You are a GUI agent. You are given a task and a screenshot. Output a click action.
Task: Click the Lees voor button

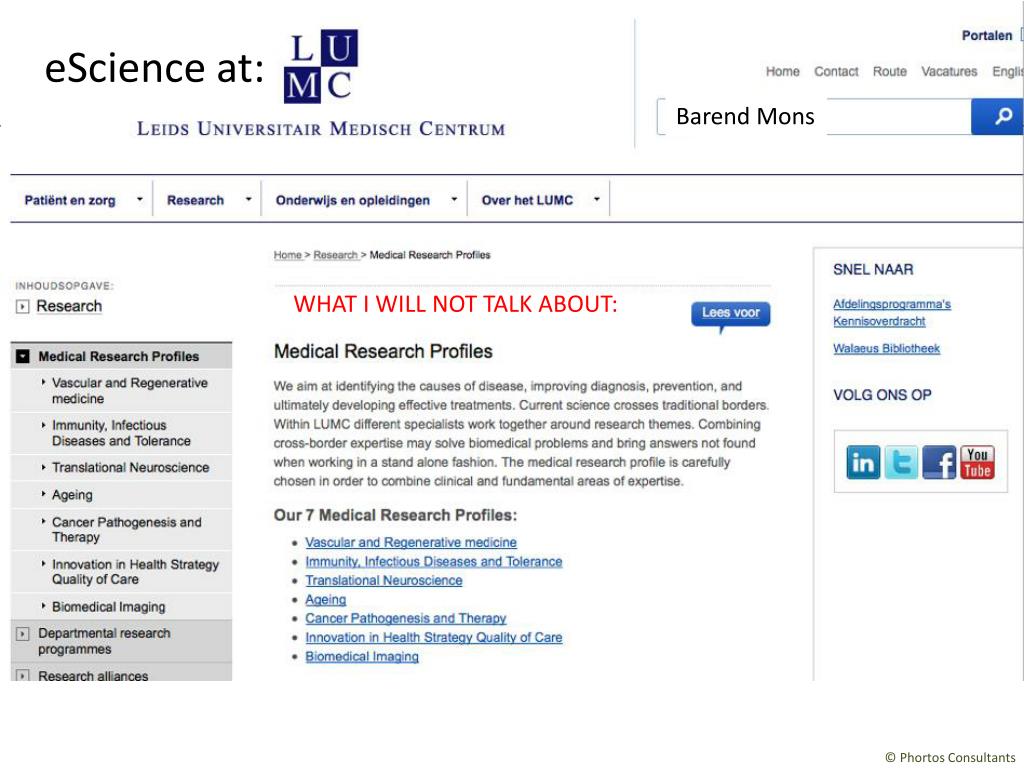[x=730, y=313]
